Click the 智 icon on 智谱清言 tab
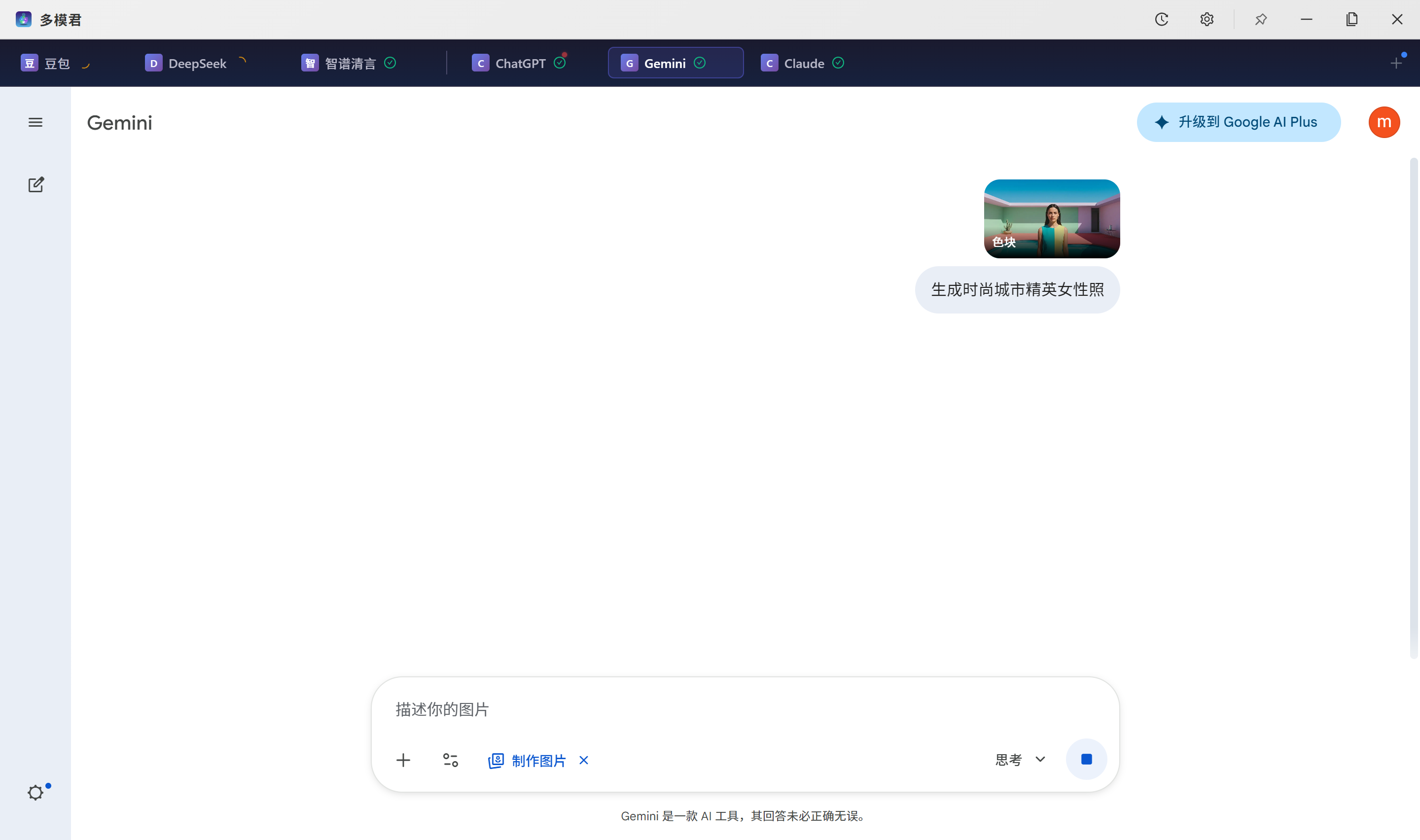 click(x=310, y=63)
